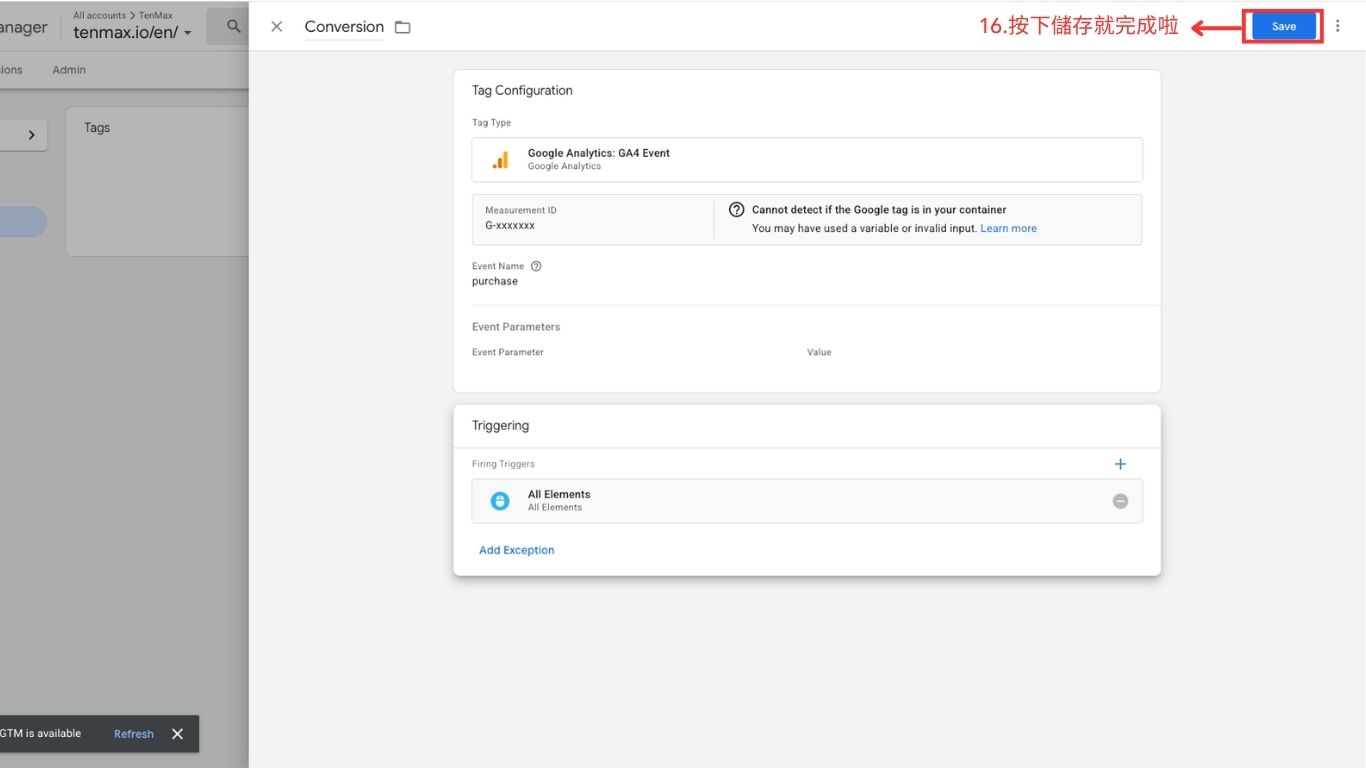Viewport: 1366px width, 768px height.
Task: Edit the Conversion tag name field
Action: (x=344, y=27)
